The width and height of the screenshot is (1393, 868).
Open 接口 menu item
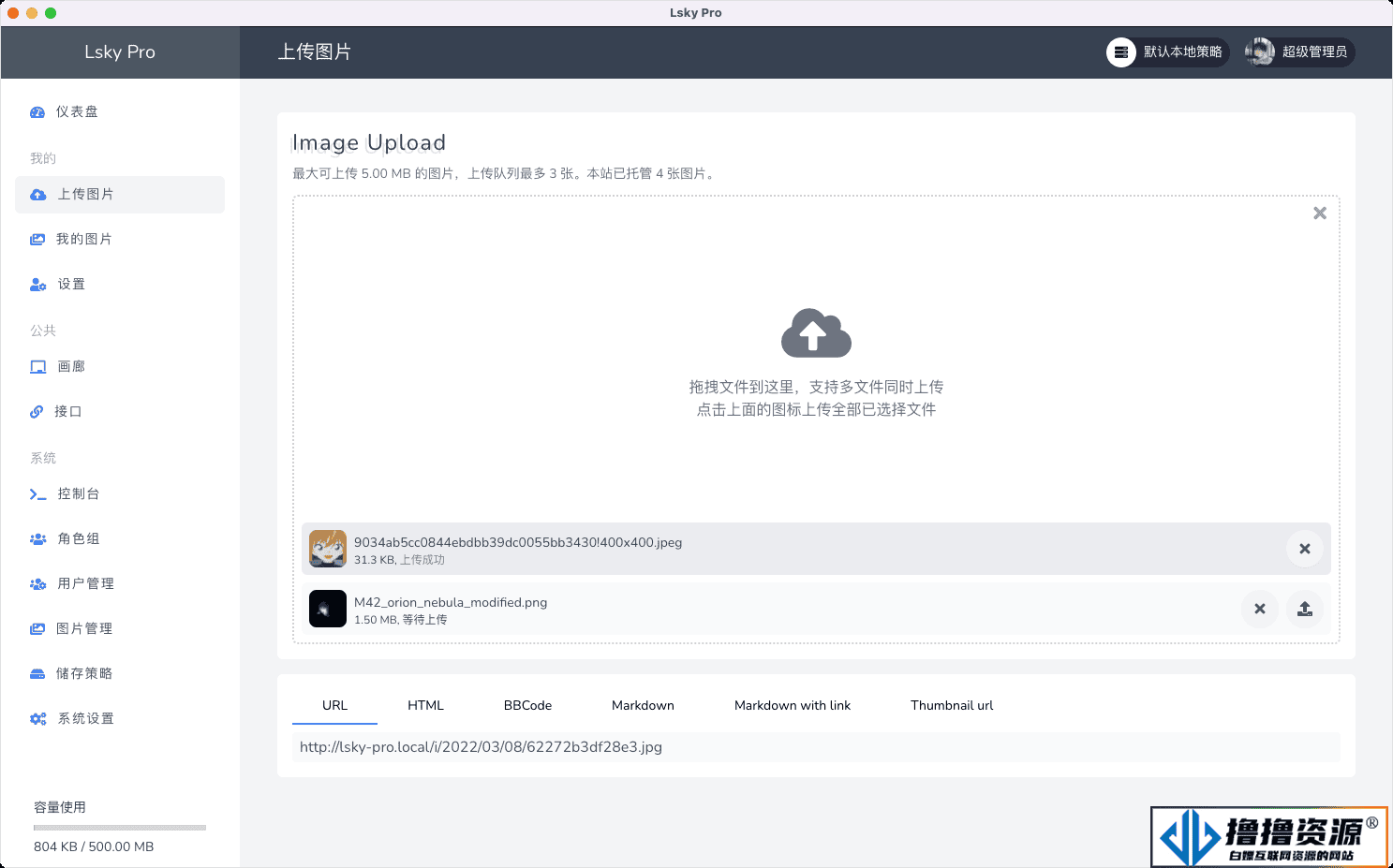[120, 412]
